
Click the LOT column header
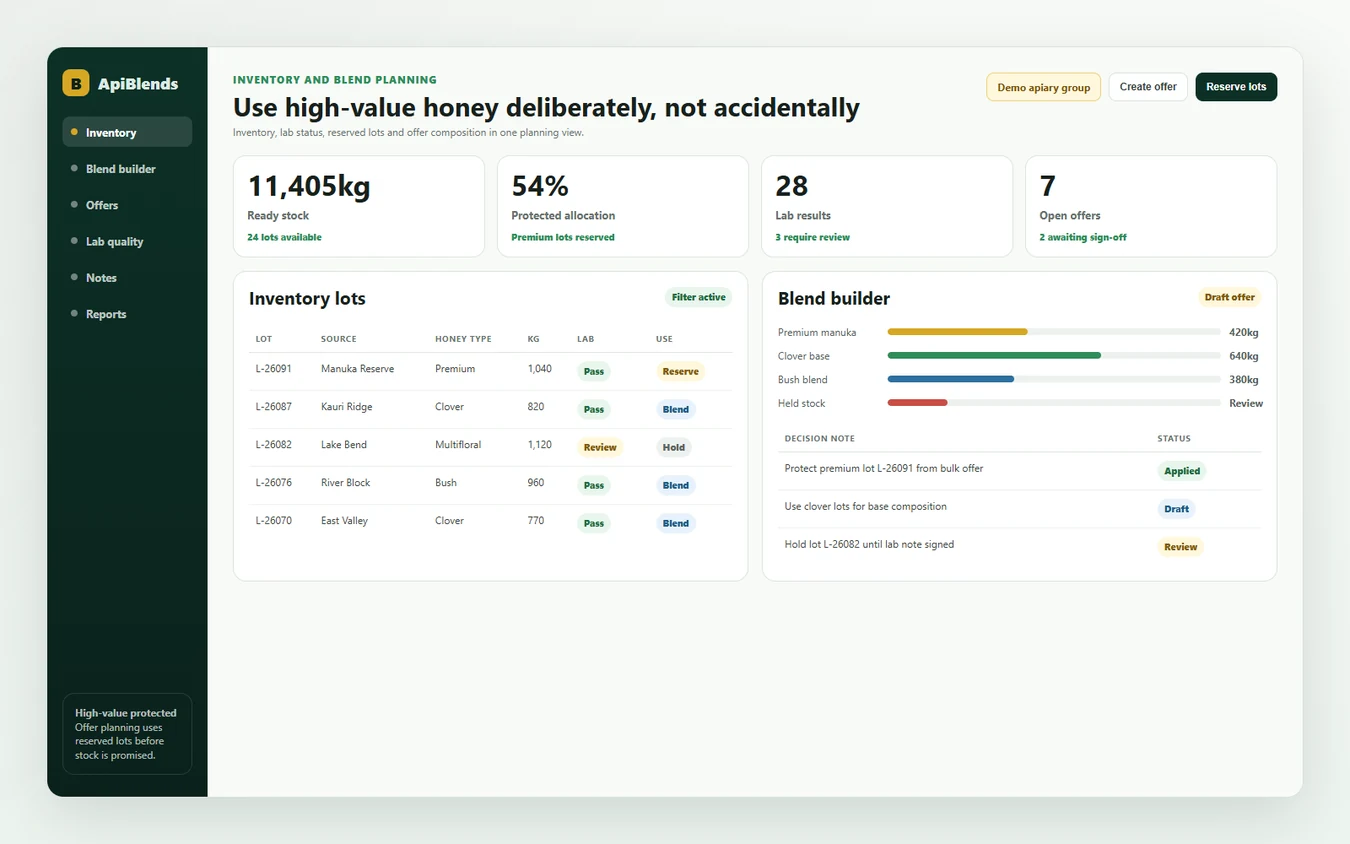coord(264,339)
